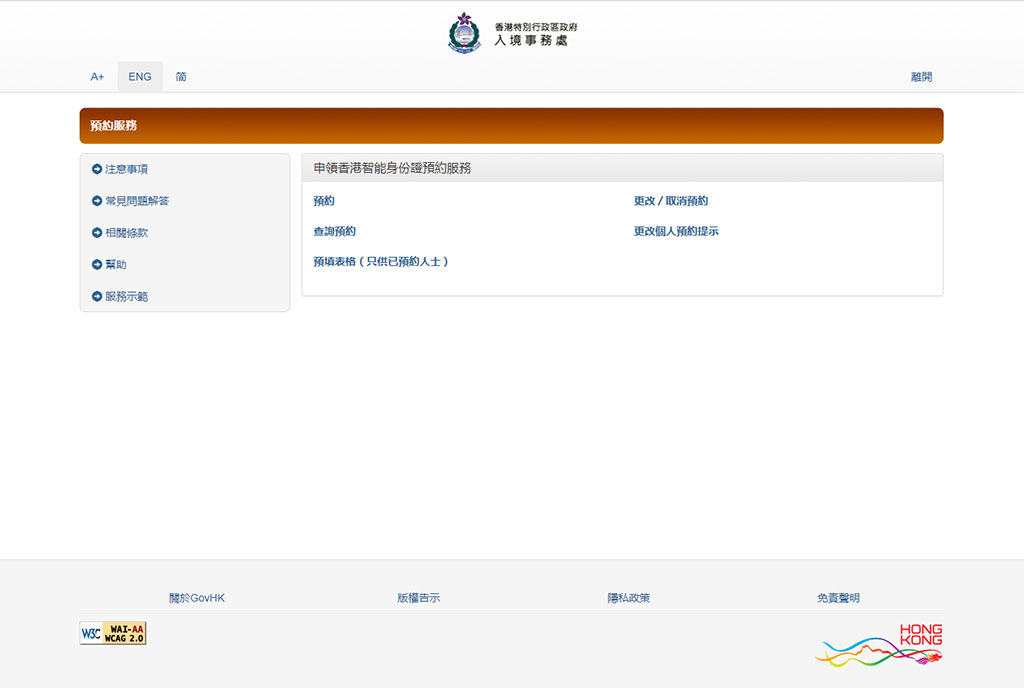1024x688 pixels.
Task: Click 離開 to exit
Action: tap(921, 76)
